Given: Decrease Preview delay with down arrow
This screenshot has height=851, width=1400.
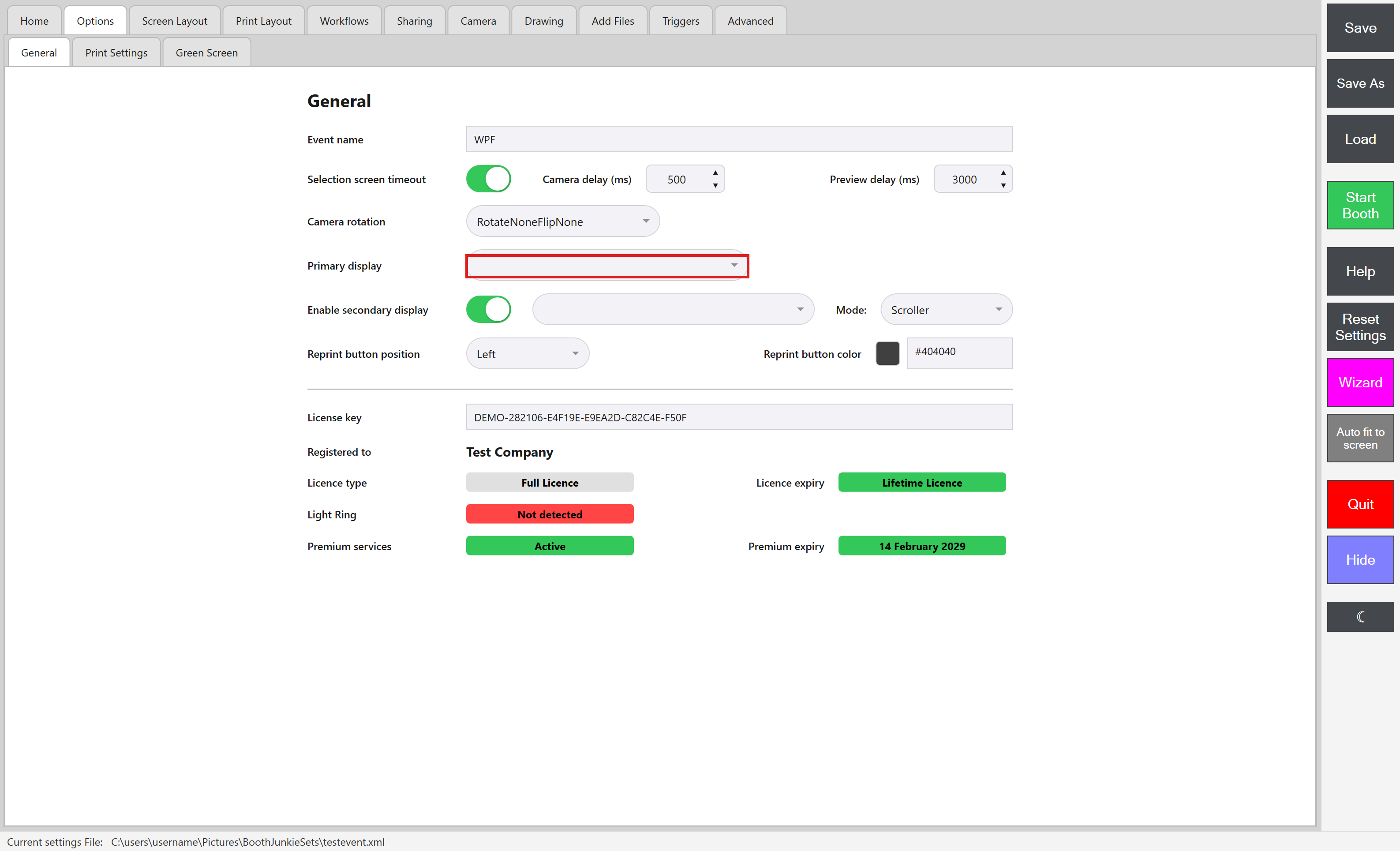Looking at the screenshot, I should [x=1003, y=185].
